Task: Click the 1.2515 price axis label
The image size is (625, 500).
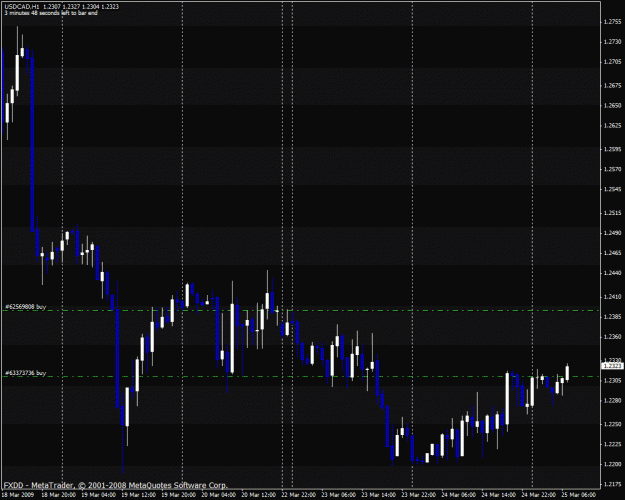Action: pos(612,213)
